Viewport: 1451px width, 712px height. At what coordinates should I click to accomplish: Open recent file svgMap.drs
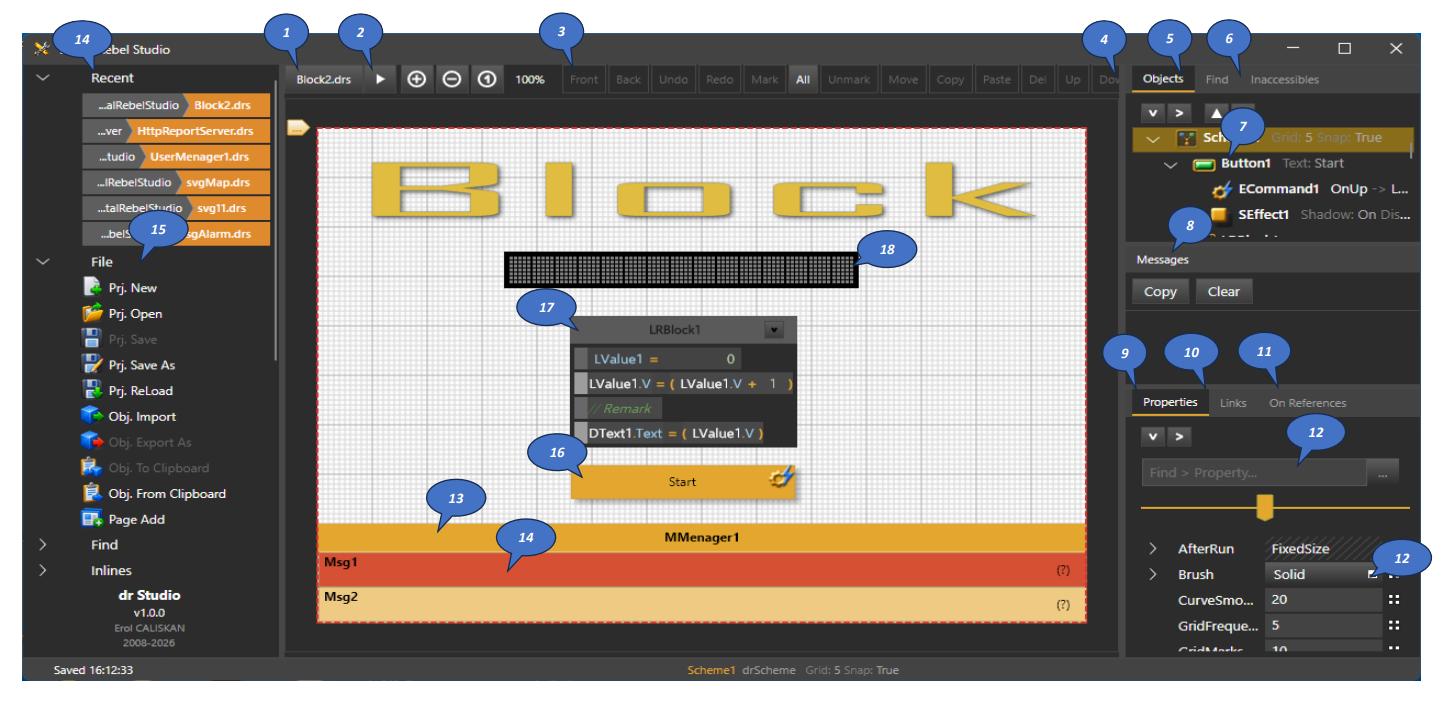point(176,182)
